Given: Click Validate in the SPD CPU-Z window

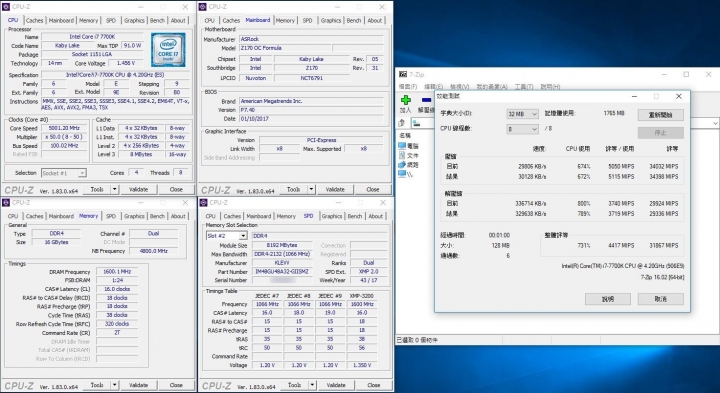Looking at the screenshot, I should (x=336, y=385).
